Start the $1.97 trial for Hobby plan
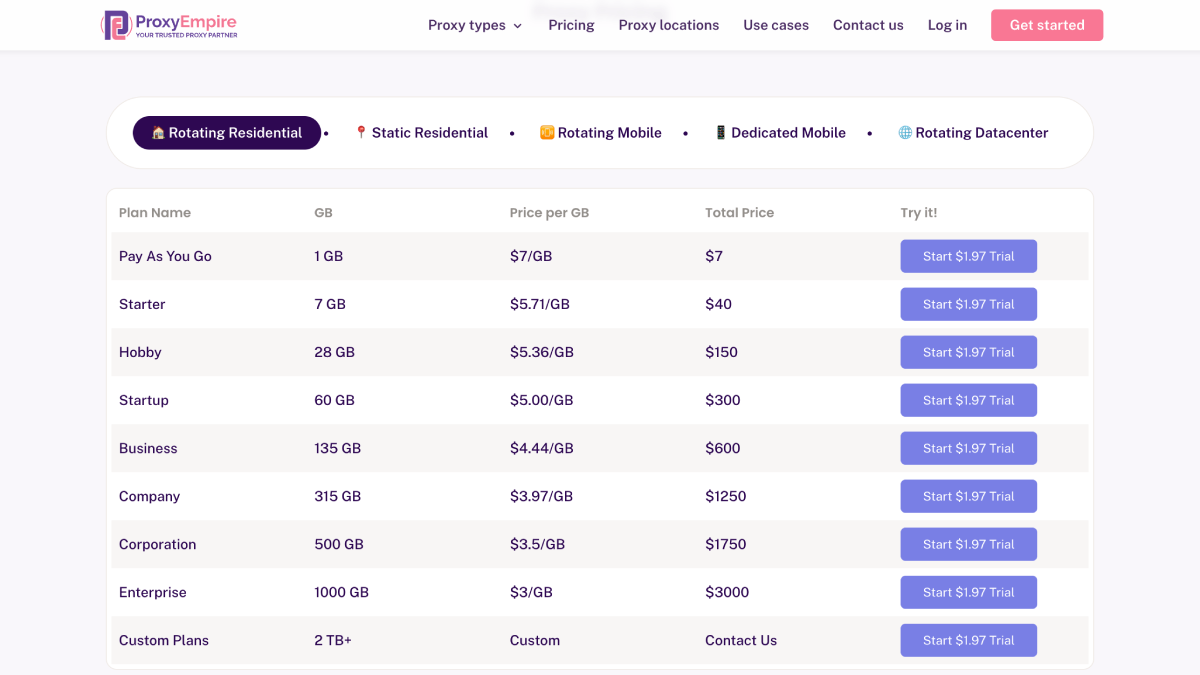 click(968, 352)
